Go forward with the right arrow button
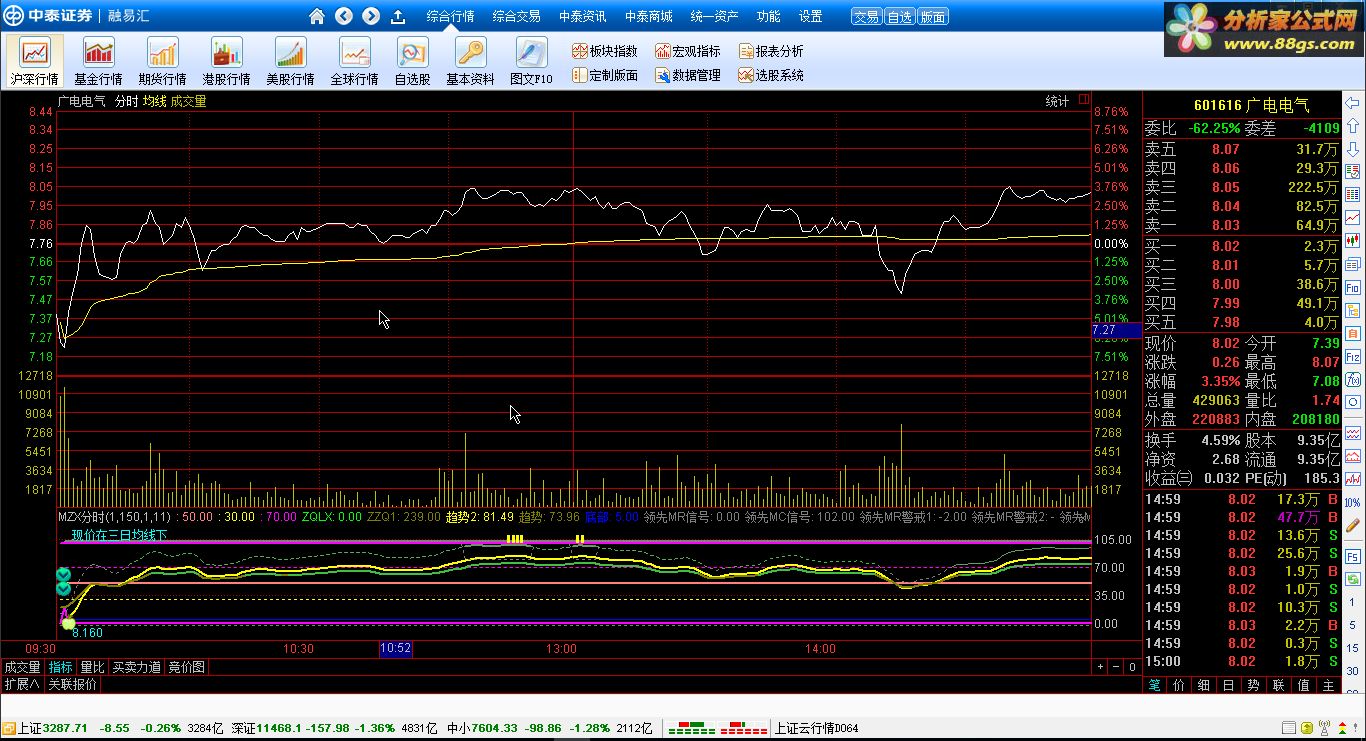 371,16
